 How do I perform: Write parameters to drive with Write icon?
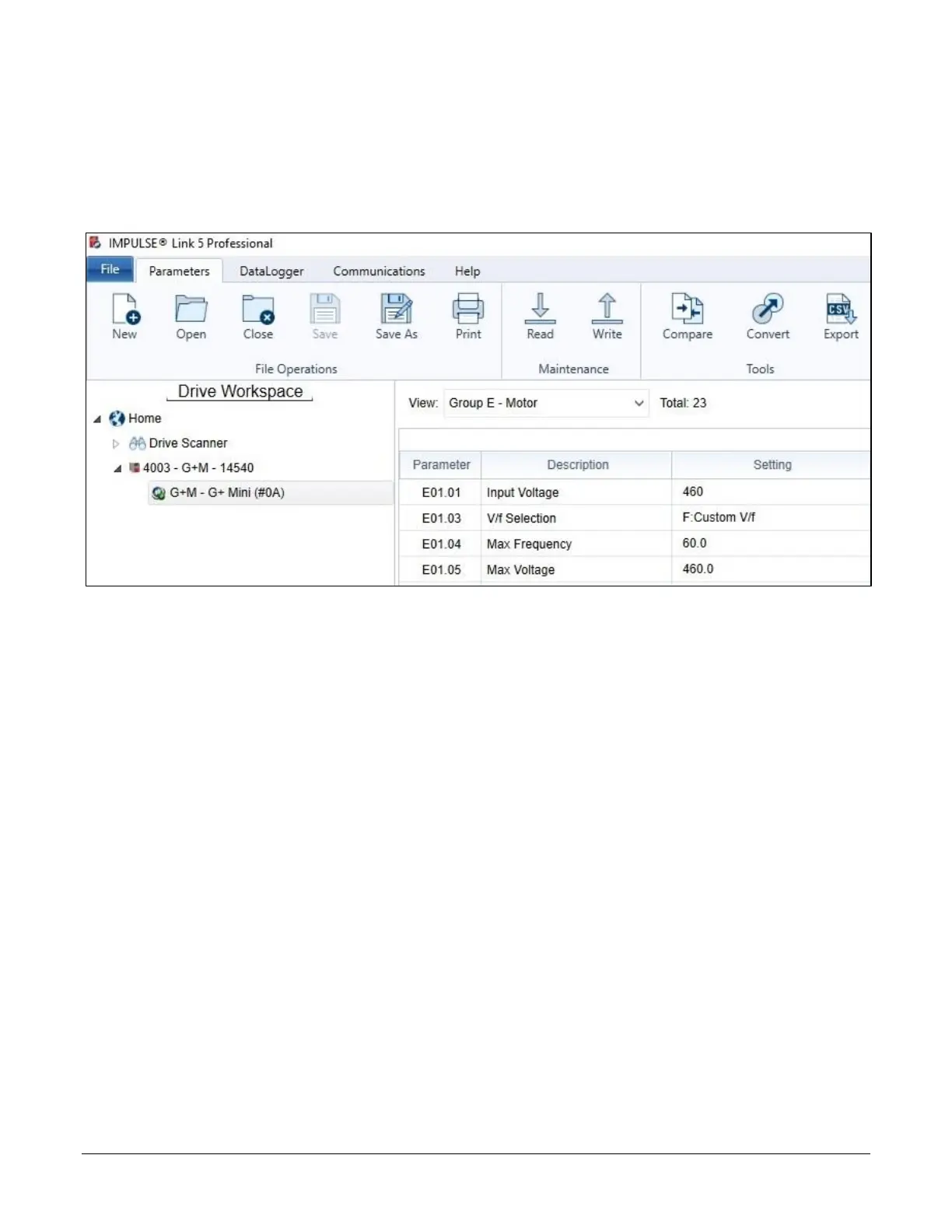[x=607, y=309]
